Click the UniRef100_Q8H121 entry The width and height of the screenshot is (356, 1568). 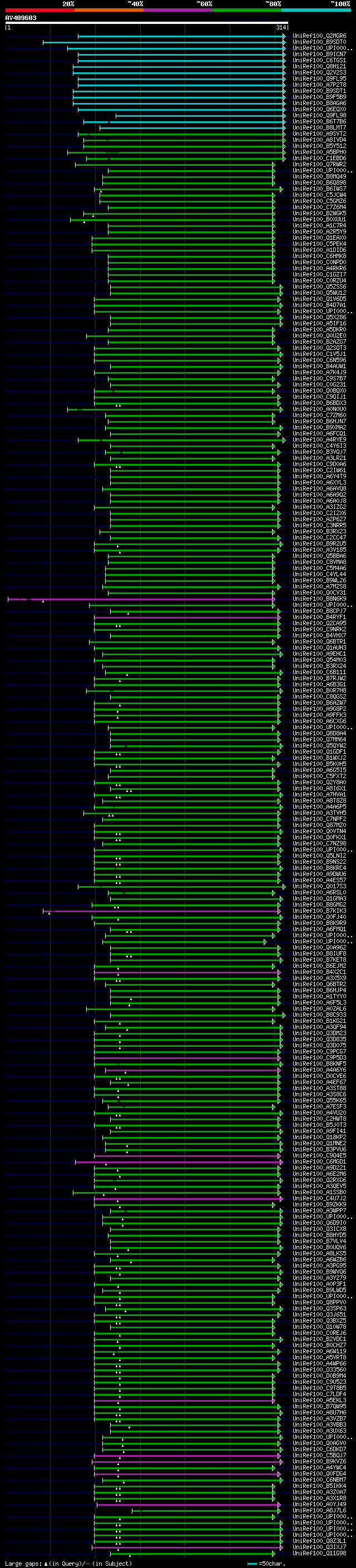coord(319,66)
